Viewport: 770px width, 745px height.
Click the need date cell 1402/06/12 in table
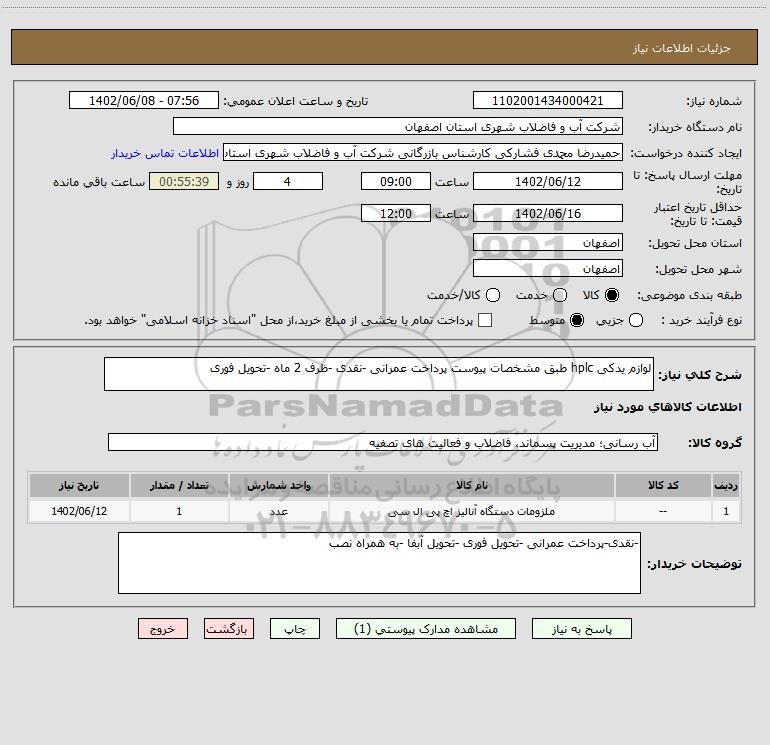[x=79, y=511]
